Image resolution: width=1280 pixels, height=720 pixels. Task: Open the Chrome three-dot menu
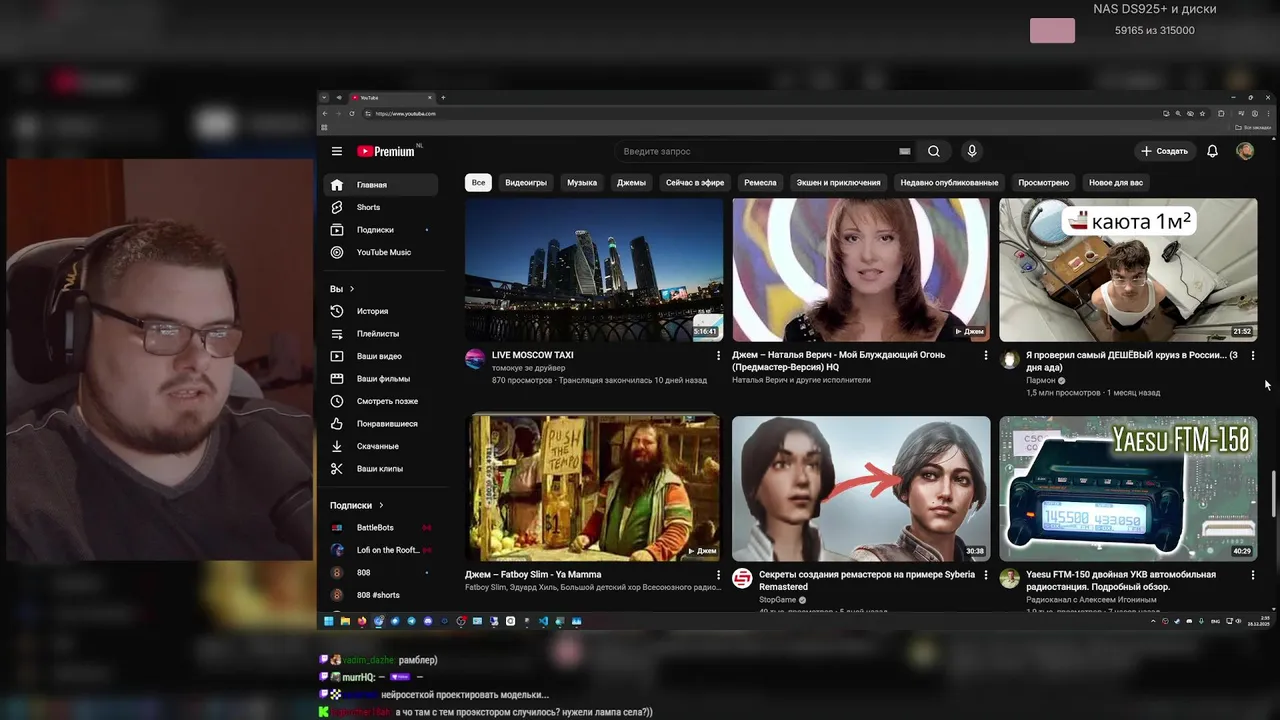[1268, 114]
